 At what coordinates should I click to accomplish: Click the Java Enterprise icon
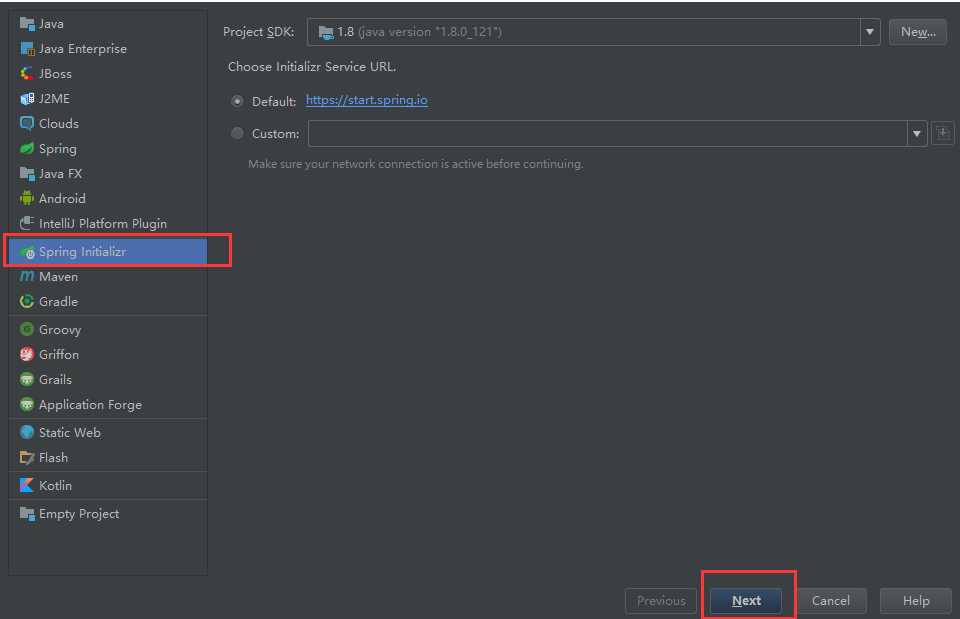(x=27, y=49)
